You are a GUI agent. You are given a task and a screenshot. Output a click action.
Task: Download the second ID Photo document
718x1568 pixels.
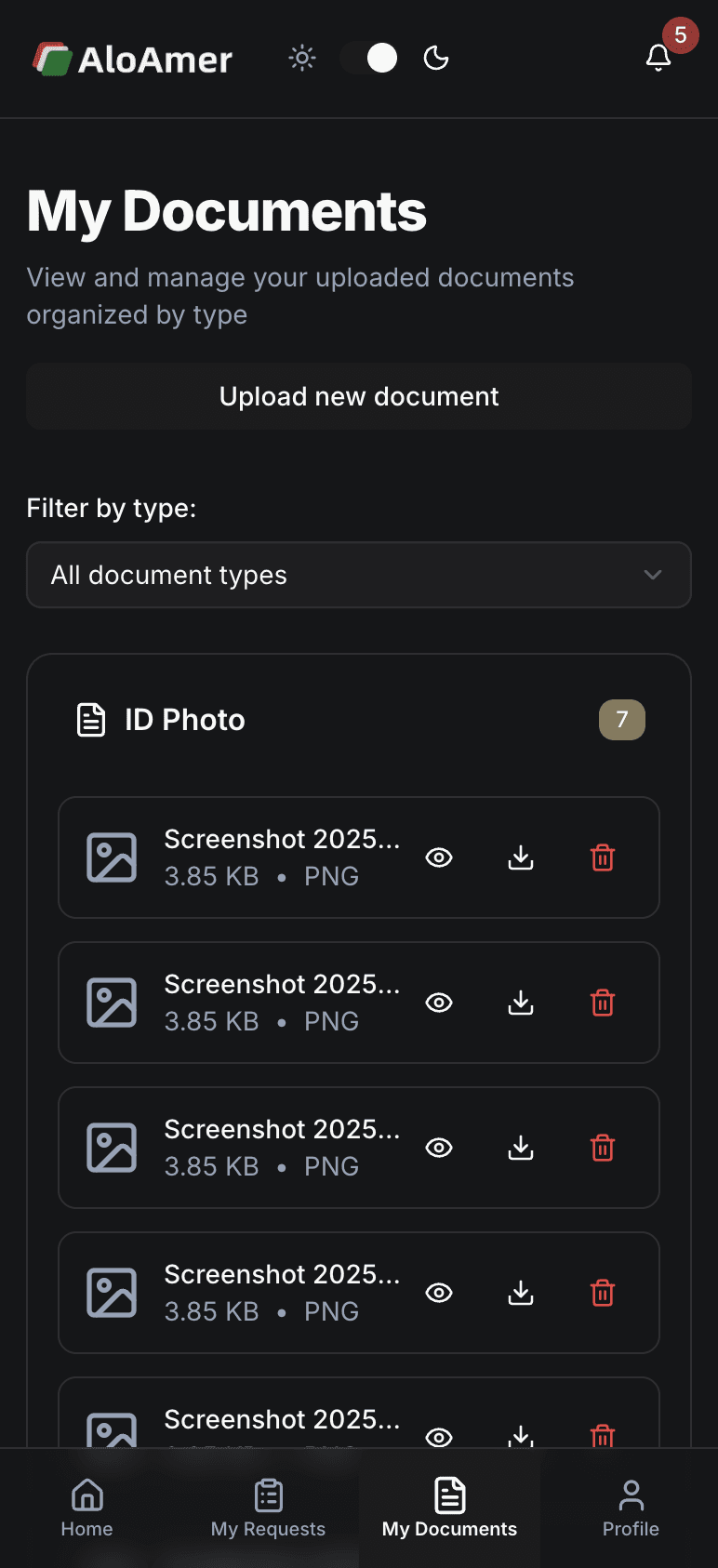tap(521, 1003)
